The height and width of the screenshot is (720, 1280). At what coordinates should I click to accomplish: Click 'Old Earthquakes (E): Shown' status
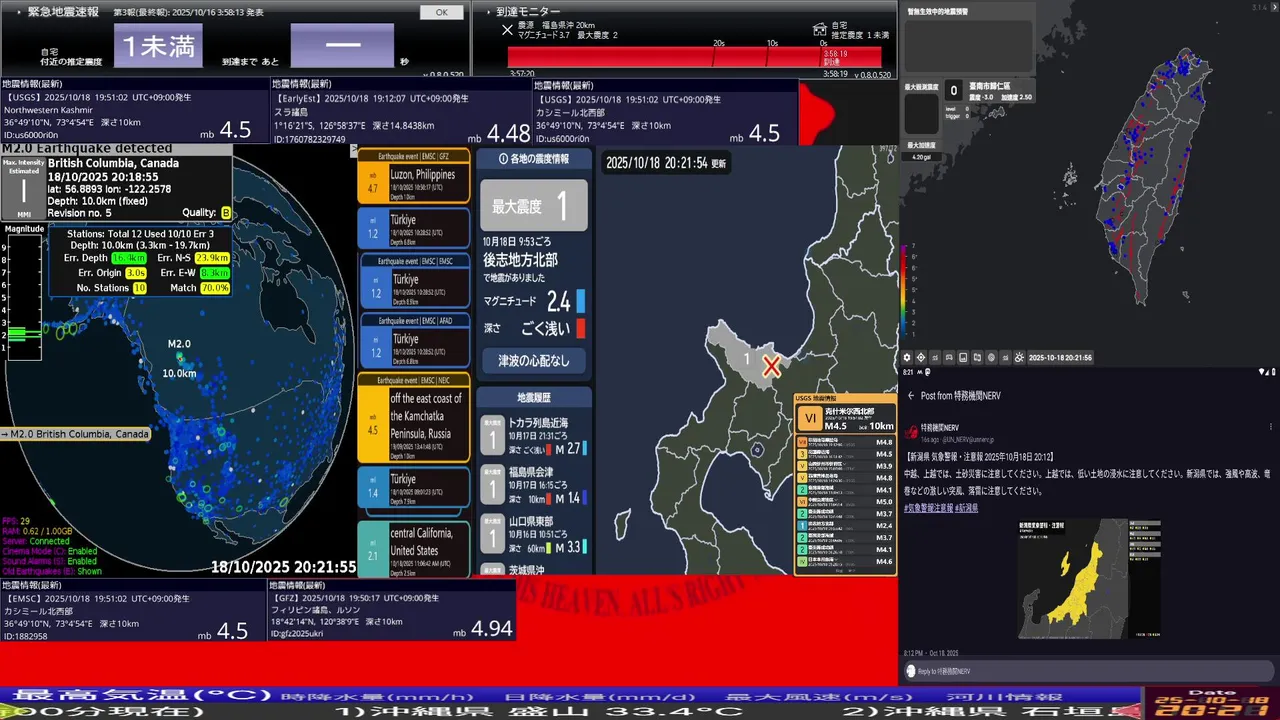pos(53,572)
